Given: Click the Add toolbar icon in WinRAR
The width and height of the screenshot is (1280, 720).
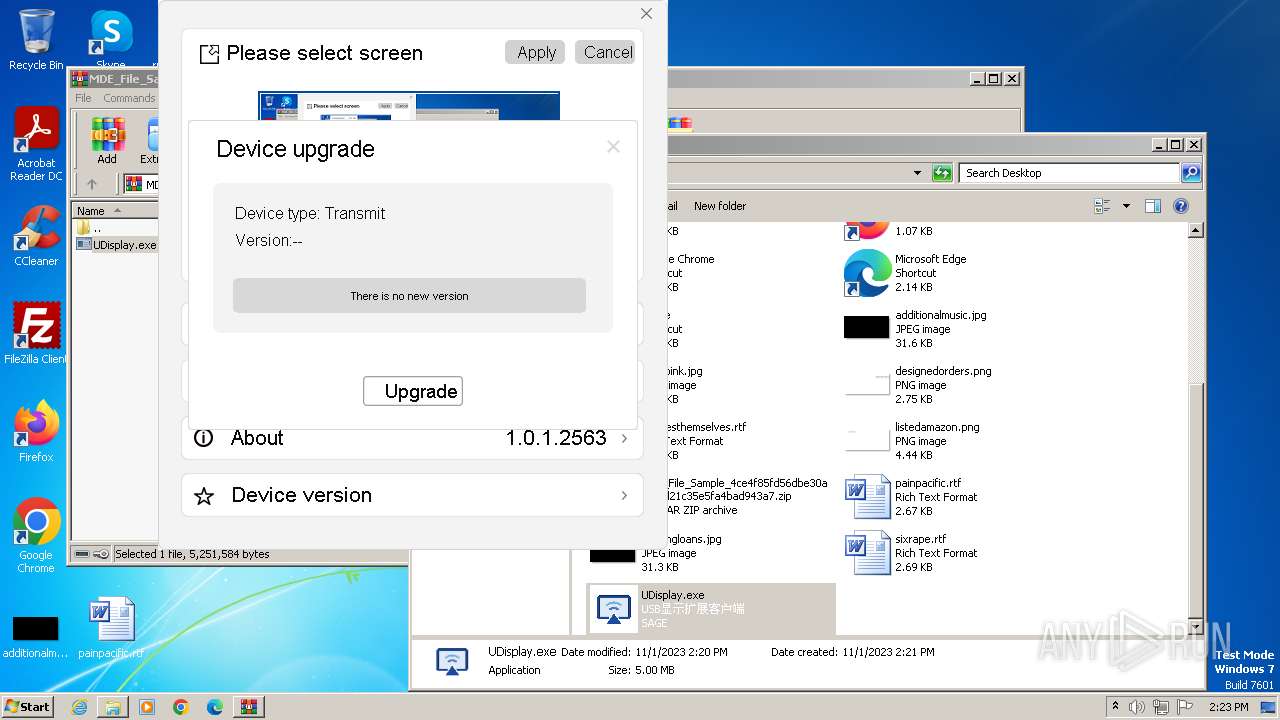Looking at the screenshot, I should click(107, 141).
